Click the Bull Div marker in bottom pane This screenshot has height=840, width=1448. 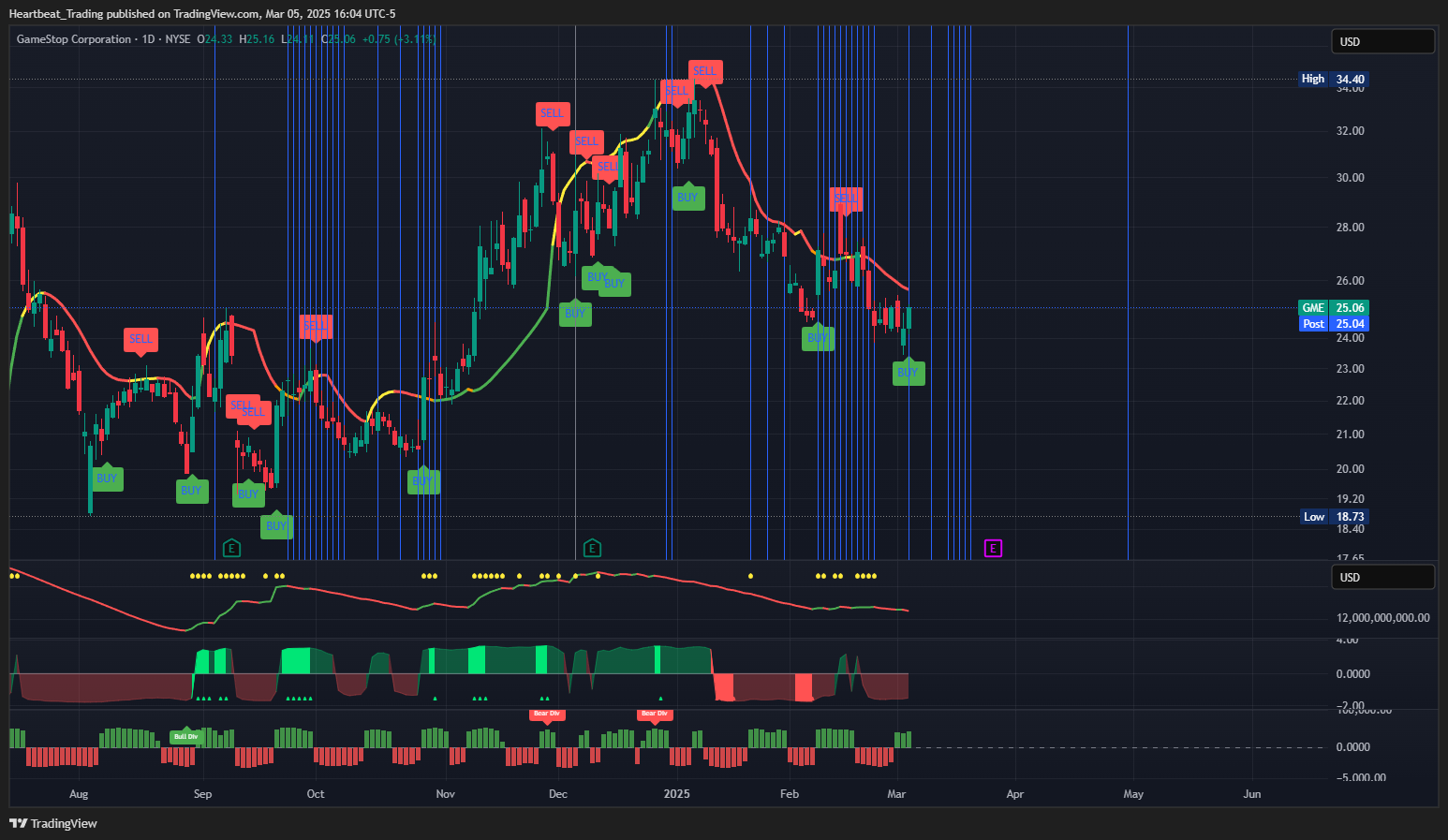point(185,736)
